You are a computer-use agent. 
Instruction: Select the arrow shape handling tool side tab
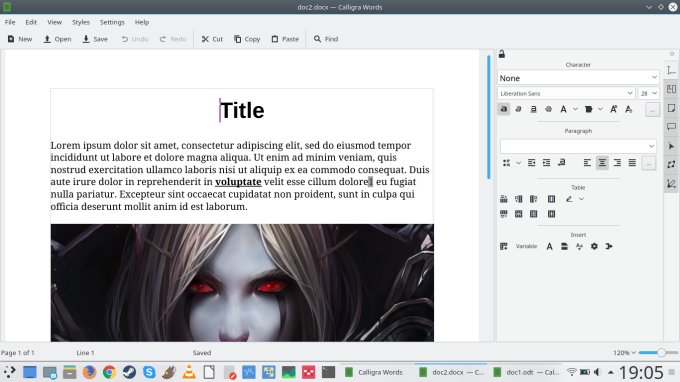[x=671, y=146]
